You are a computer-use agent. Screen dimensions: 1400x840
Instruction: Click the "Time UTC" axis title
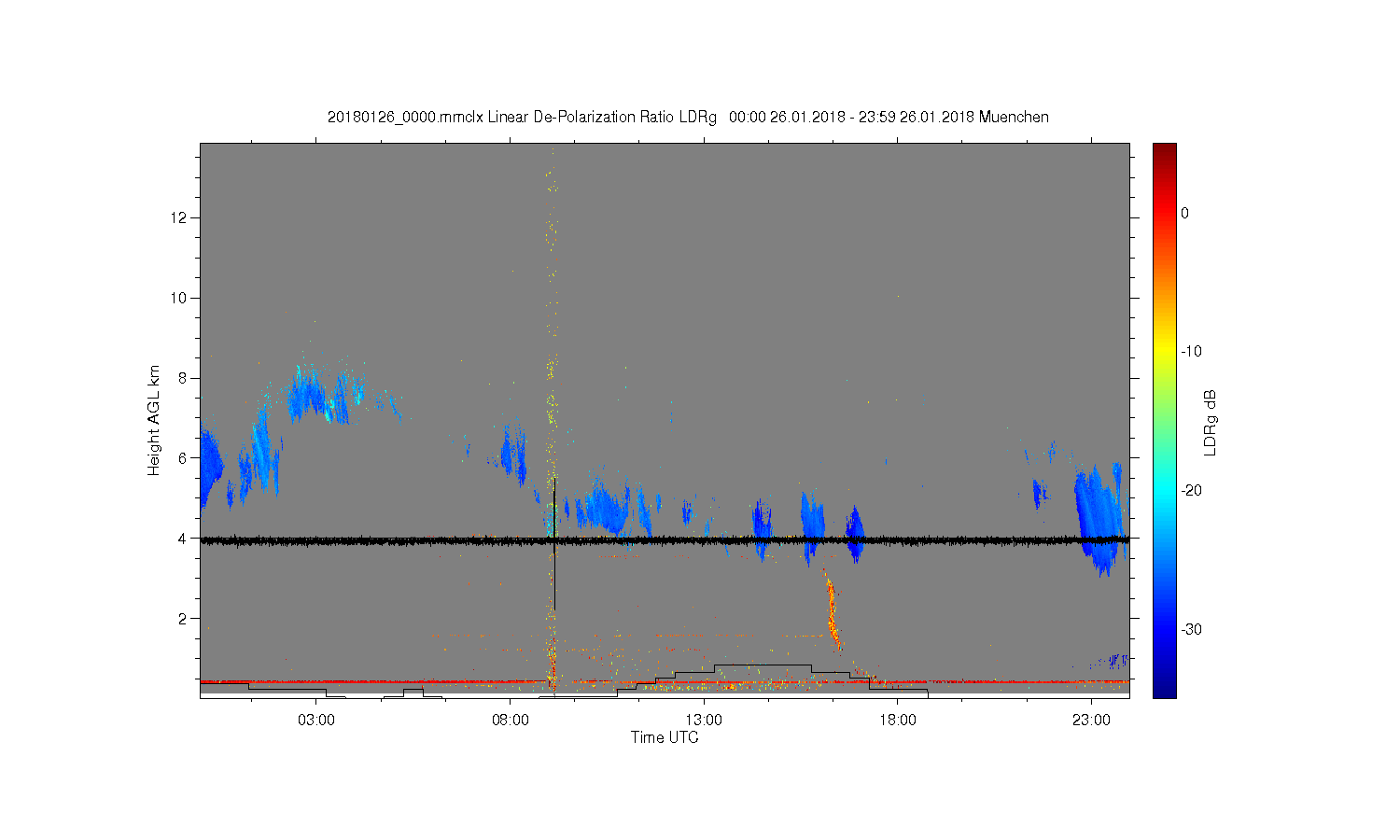(665, 737)
